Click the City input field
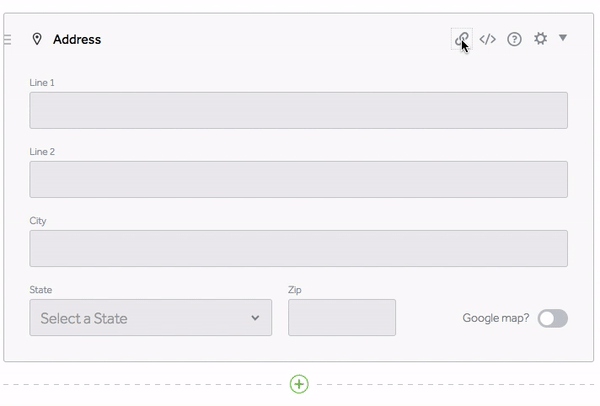This screenshot has height=406, width=600. pos(298,248)
